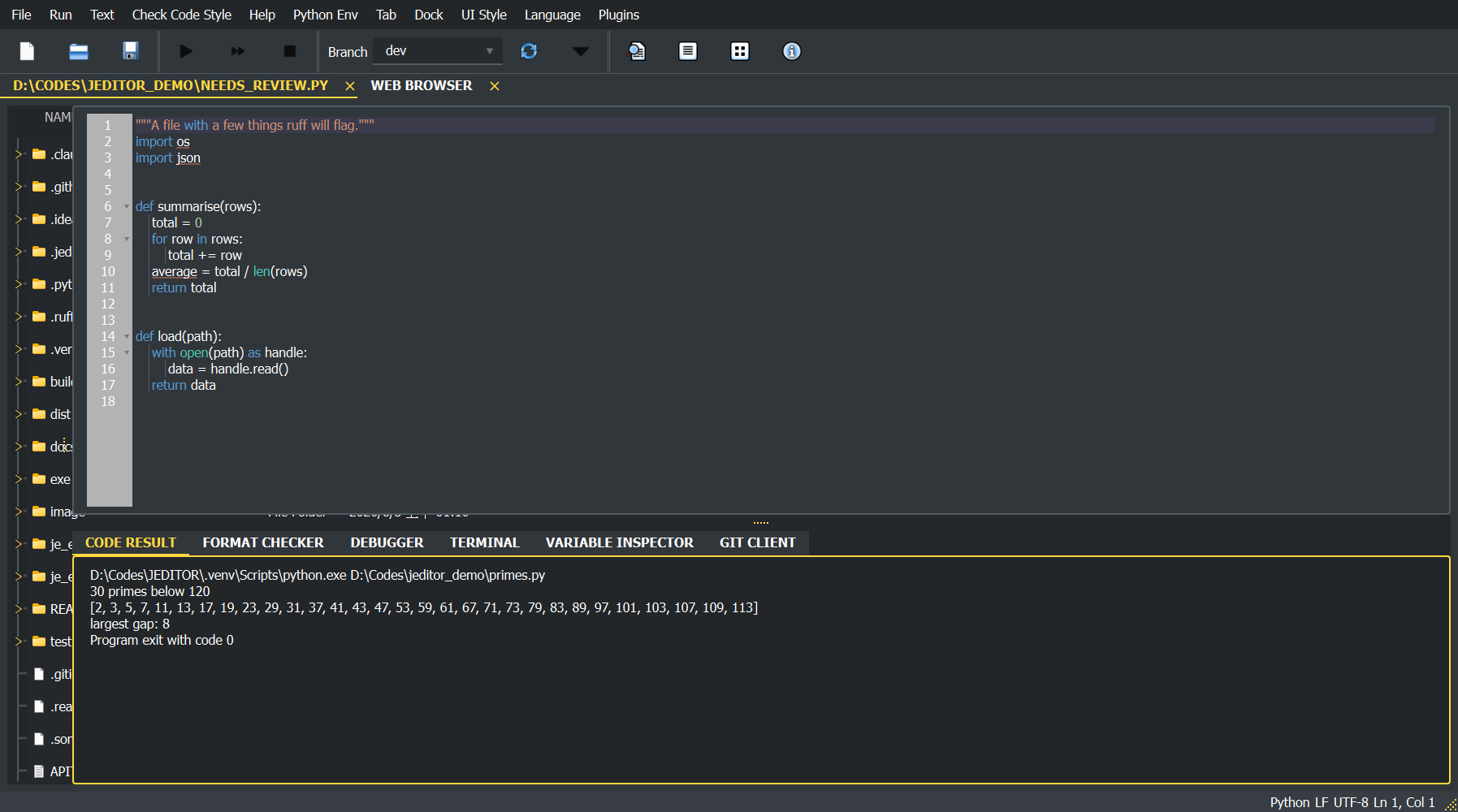Create a new file with the toolbar icon
Image resolution: width=1458 pixels, height=812 pixels.
pos(27,51)
